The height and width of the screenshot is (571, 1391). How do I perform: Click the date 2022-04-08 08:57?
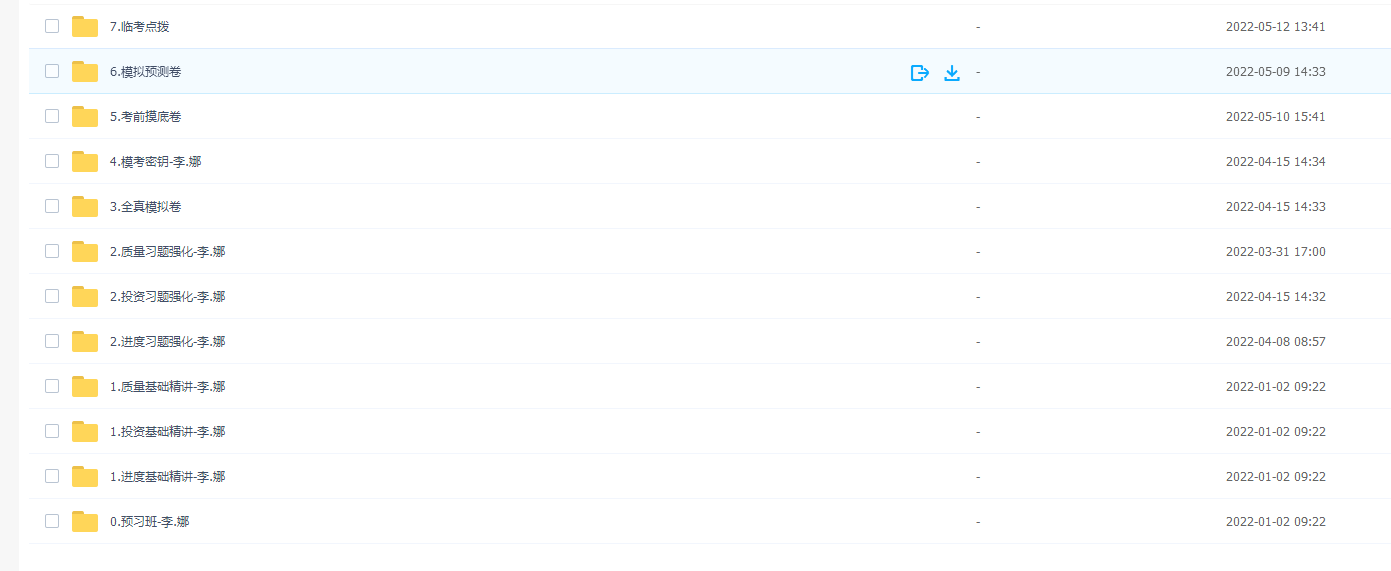[x=1276, y=342]
